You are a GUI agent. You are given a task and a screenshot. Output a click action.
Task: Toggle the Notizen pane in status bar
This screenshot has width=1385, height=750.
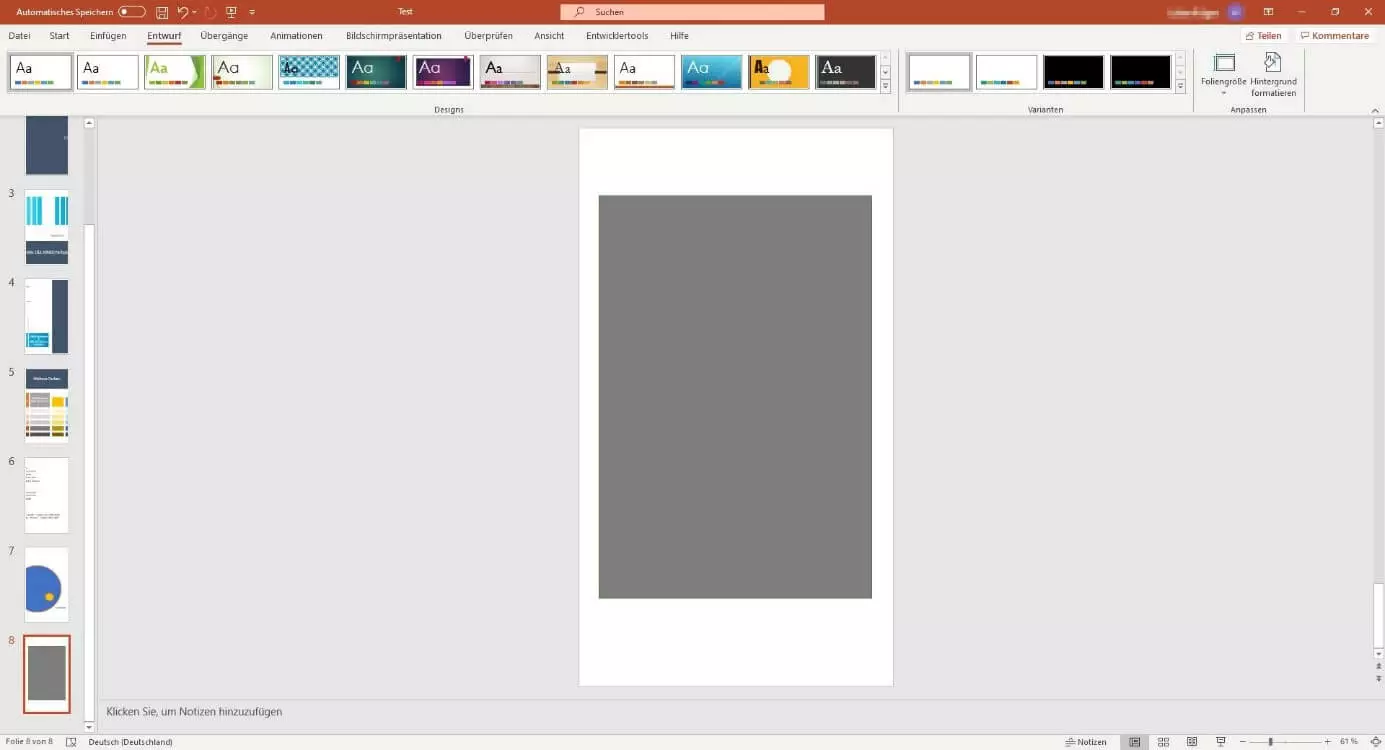1086,742
